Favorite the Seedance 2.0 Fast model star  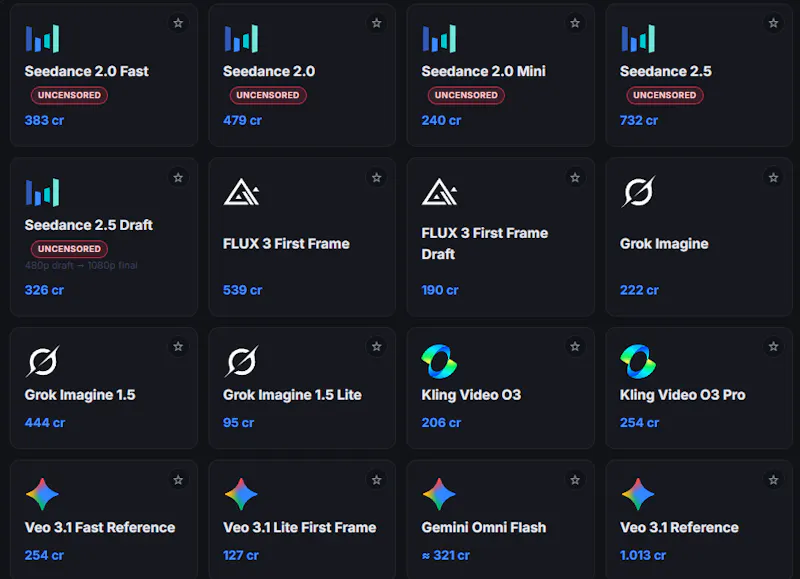tap(178, 23)
